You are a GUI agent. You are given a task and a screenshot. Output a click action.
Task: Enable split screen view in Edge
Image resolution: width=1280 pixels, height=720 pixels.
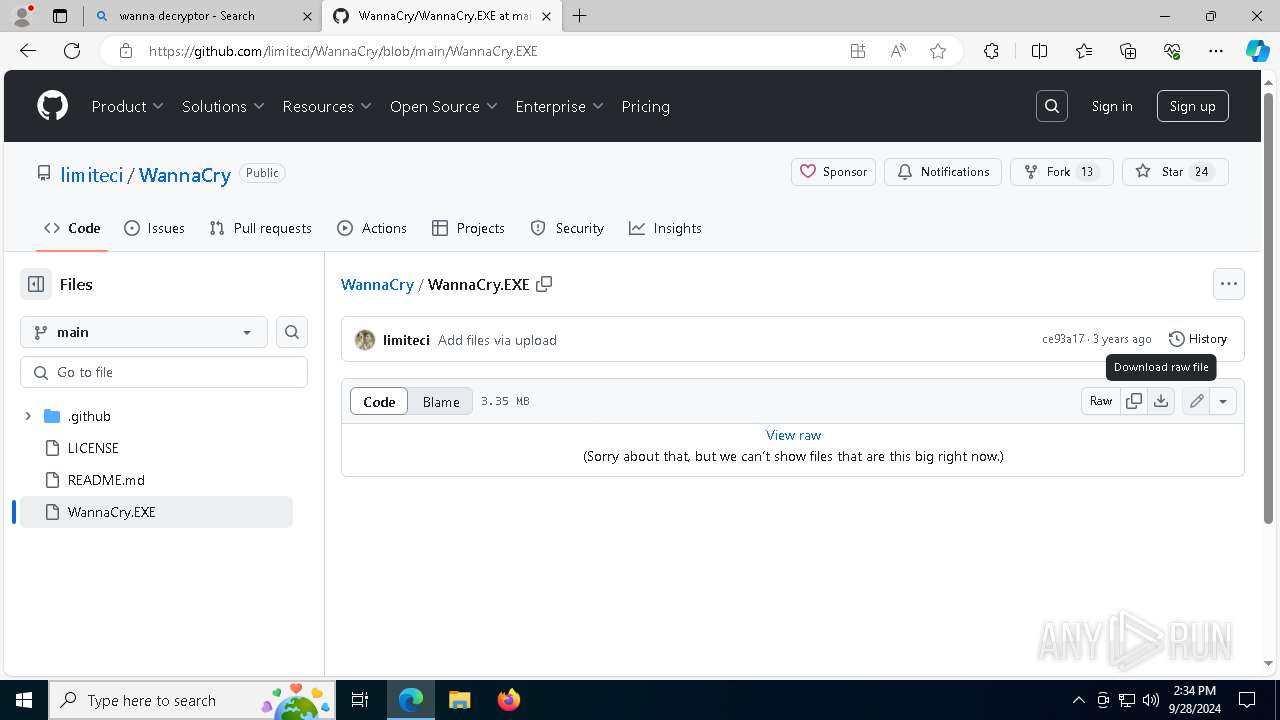click(1039, 51)
